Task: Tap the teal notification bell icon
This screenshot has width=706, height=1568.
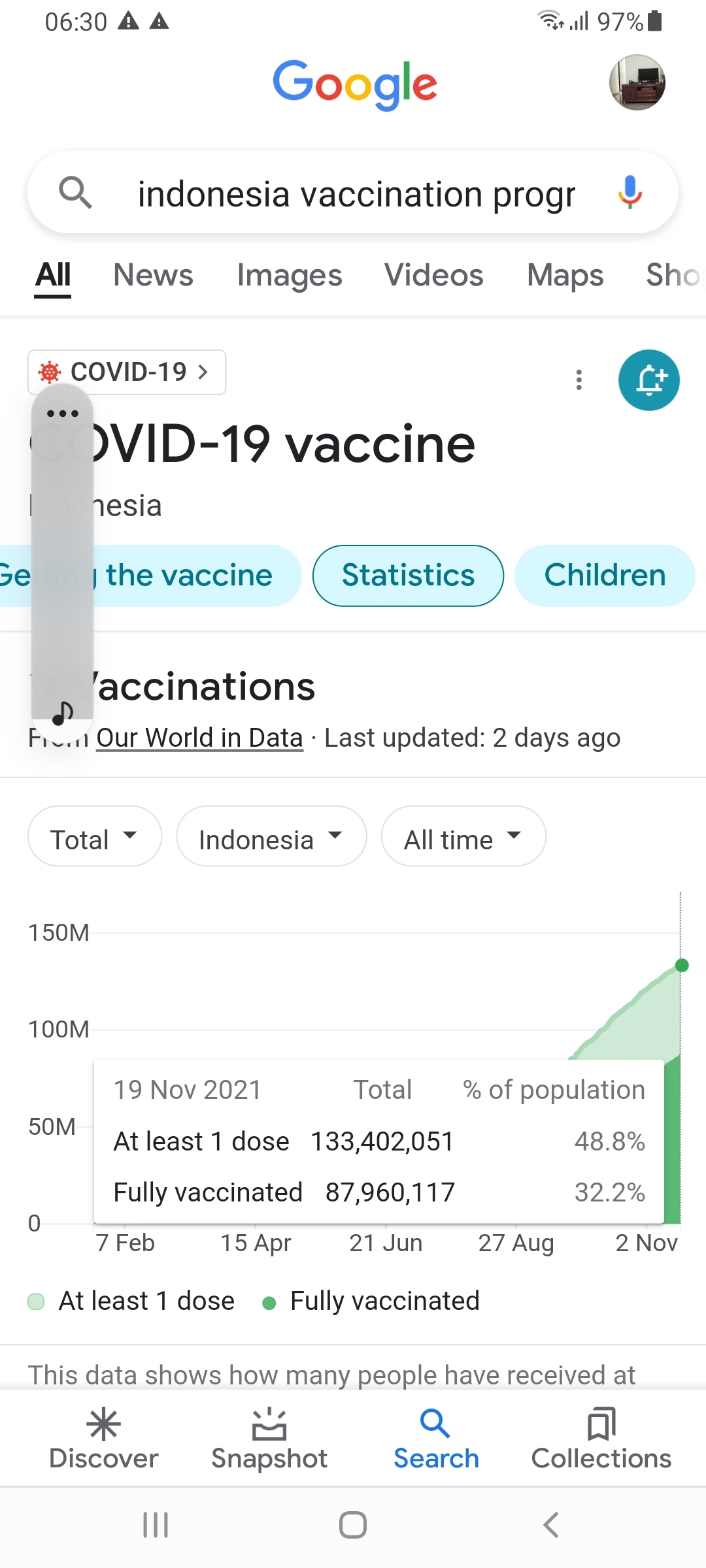Action: point(648,380)
